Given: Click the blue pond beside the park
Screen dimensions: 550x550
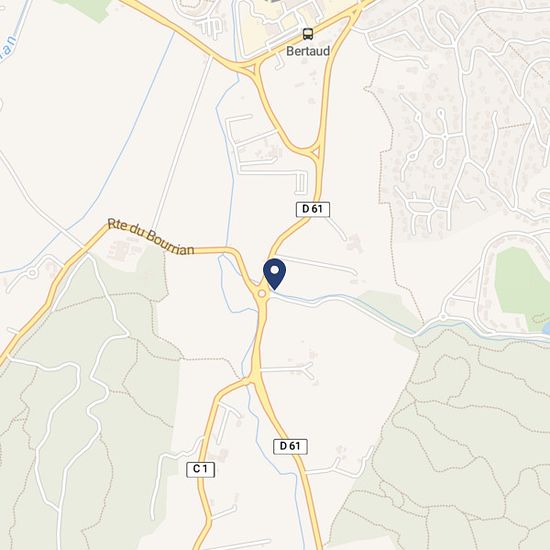Looking at the screenshot, I should click(546, 329).
